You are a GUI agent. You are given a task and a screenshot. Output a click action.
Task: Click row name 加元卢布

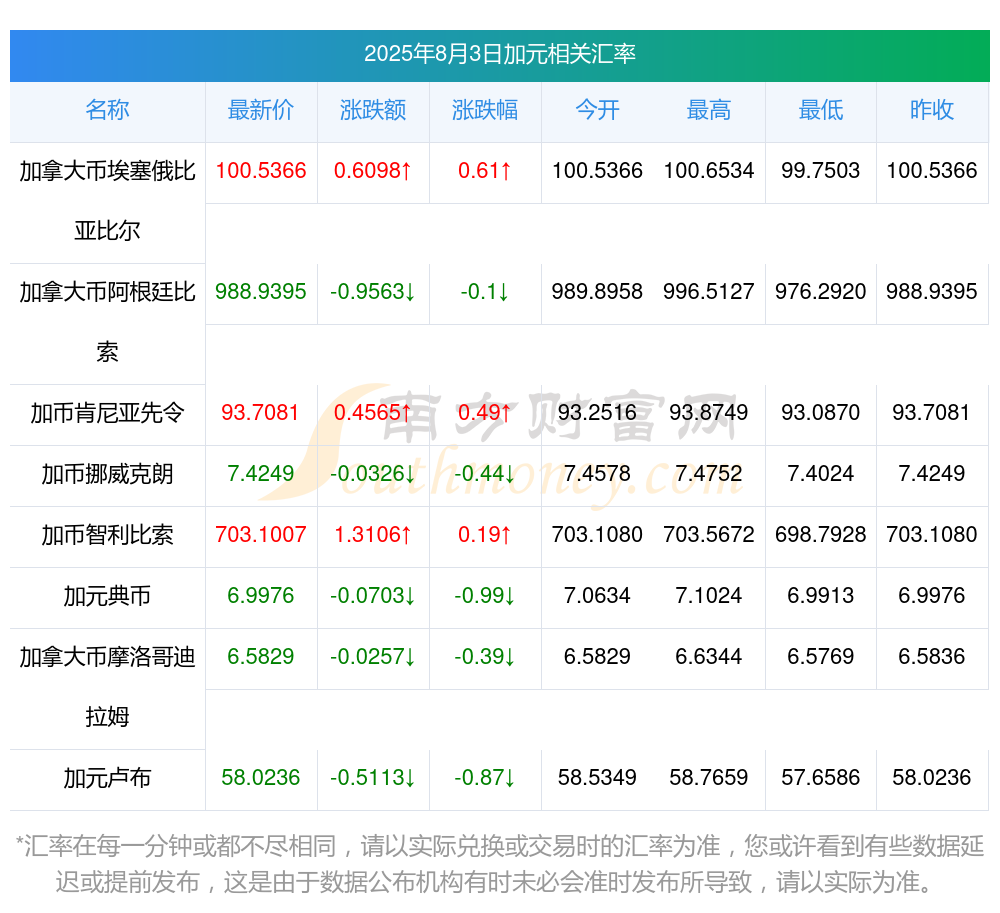(x=107, y=778)
